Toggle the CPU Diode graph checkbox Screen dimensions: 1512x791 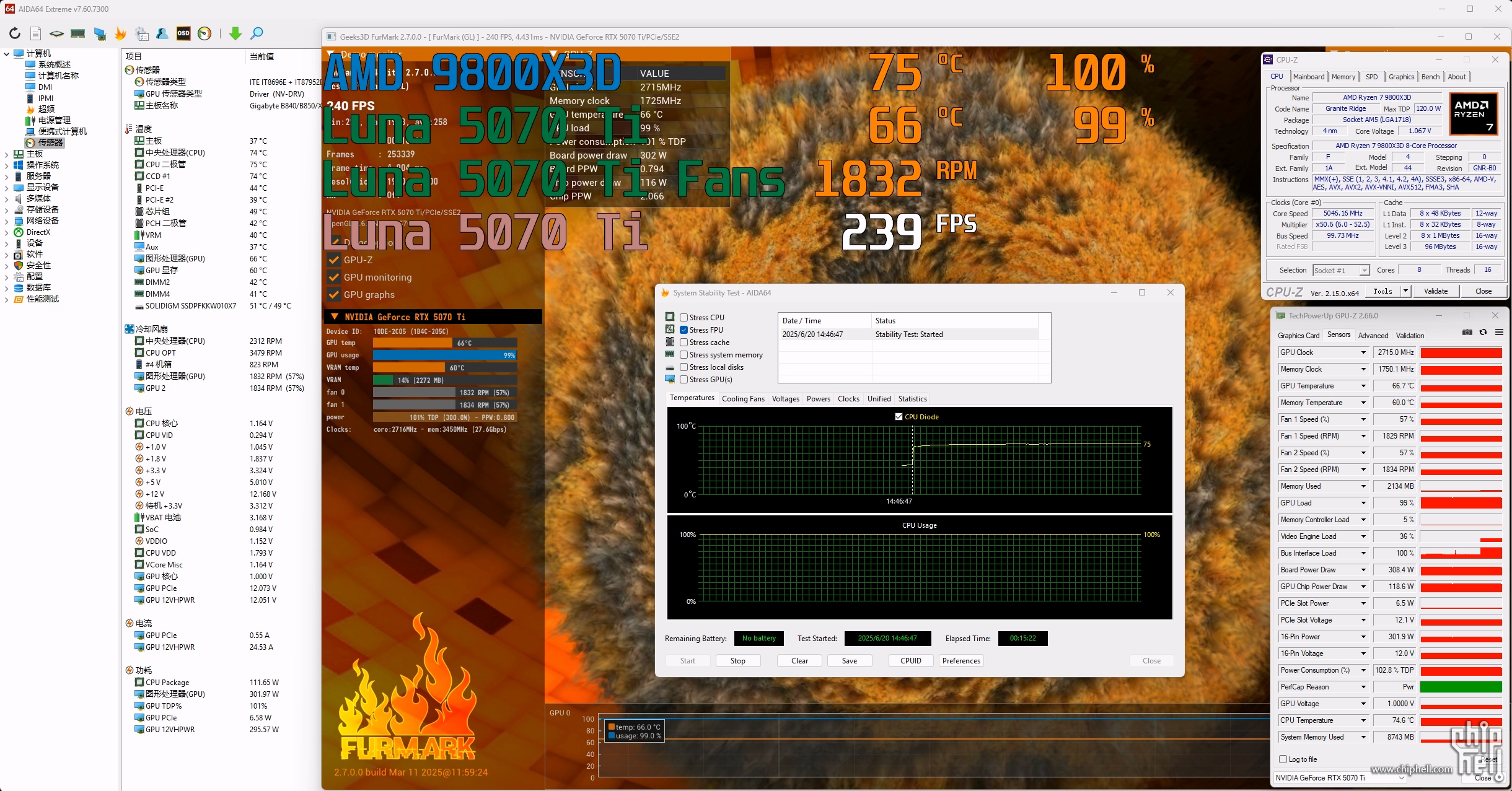pyautogui.click(x=899, y=417)
